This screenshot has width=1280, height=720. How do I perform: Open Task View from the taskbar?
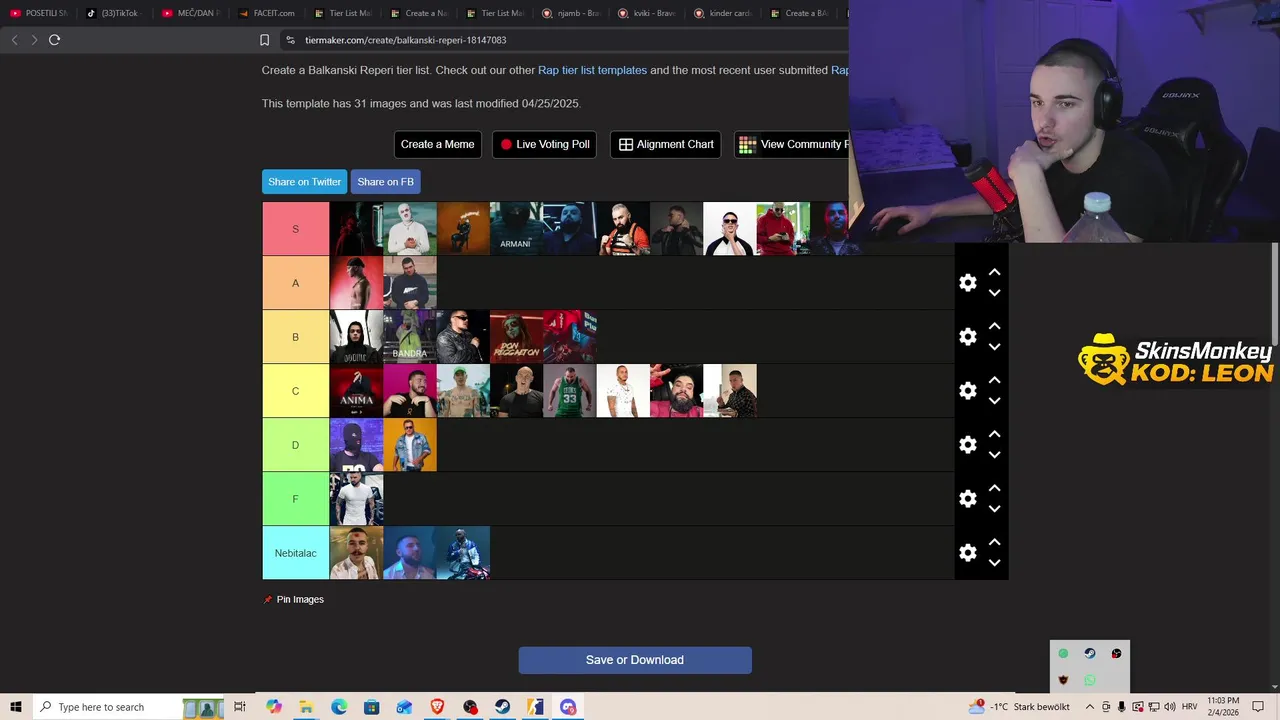coord(240,707)
